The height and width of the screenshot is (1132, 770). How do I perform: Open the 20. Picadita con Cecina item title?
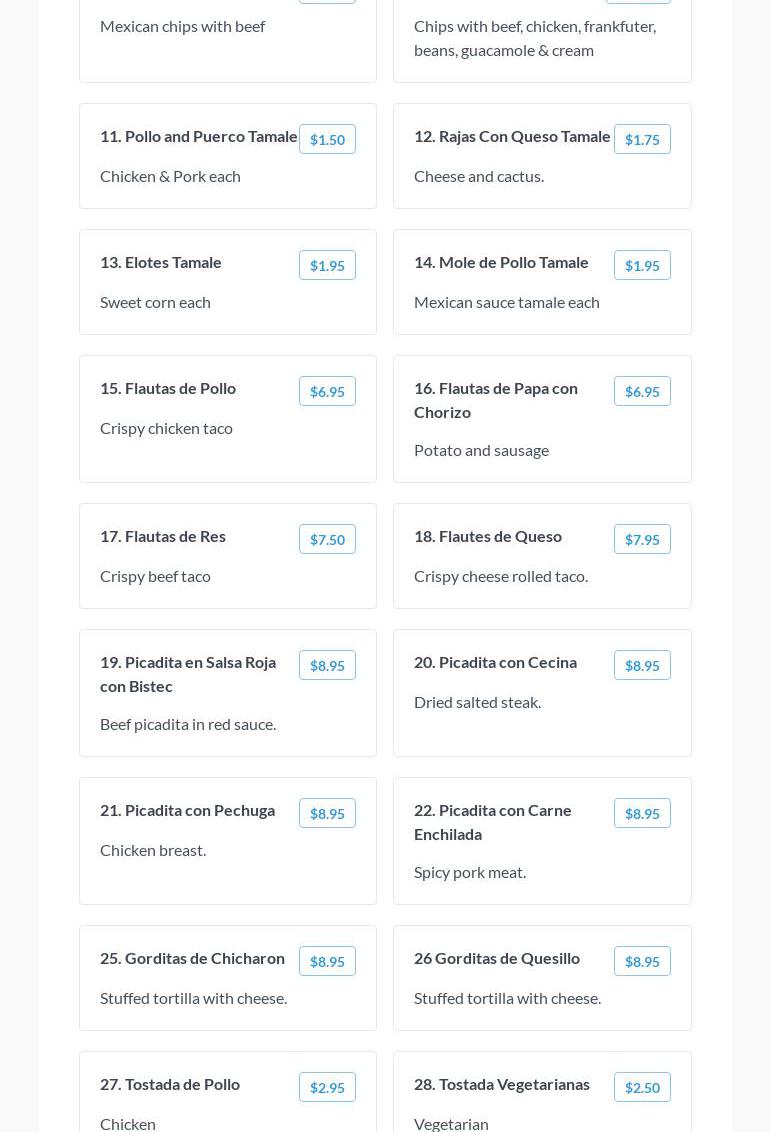click(495, 662)
